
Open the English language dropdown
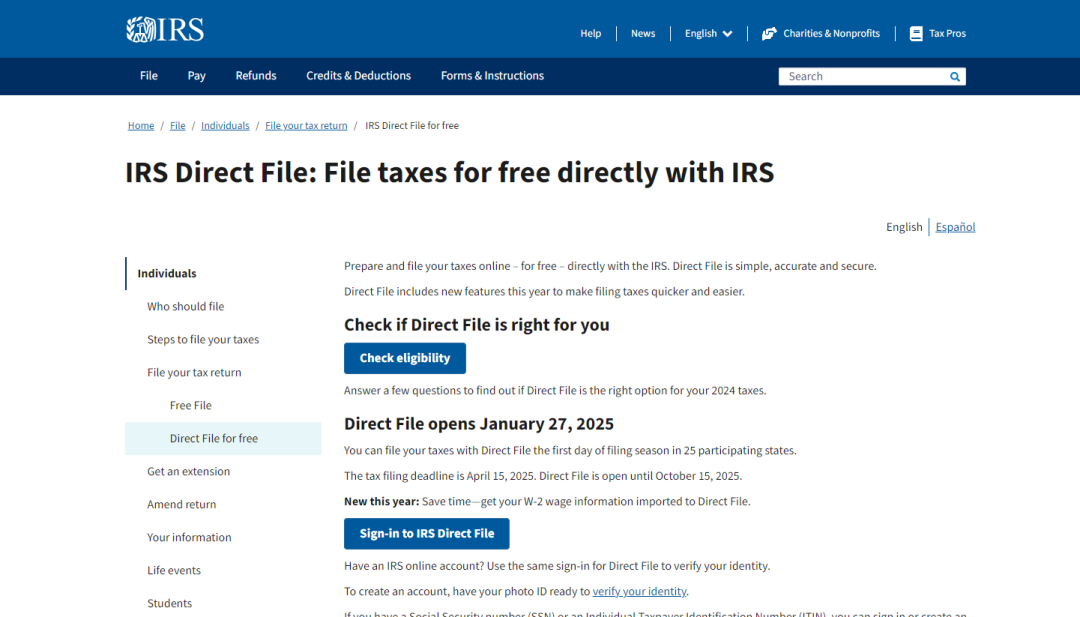point(708,33)
